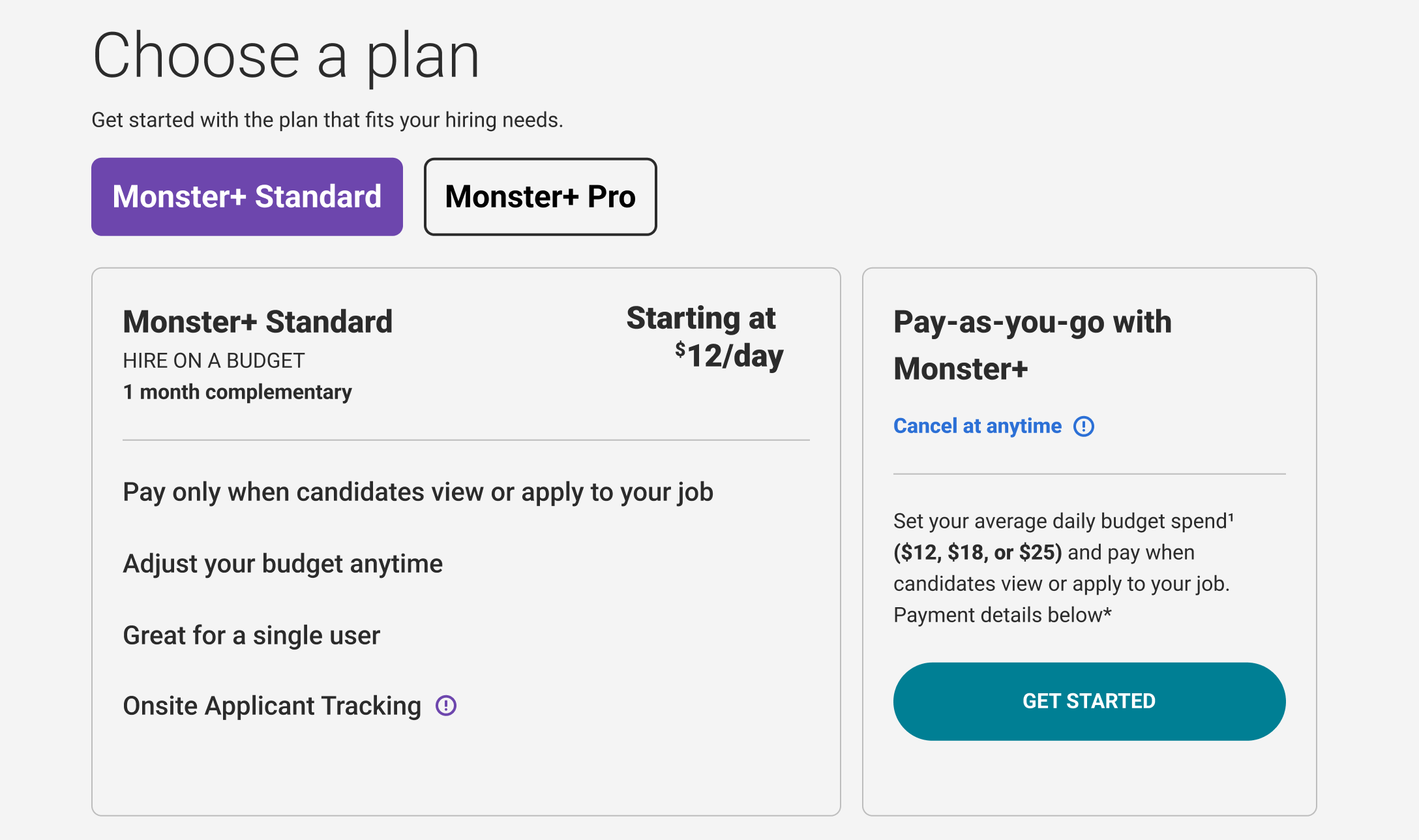Click Set your average daily budget spend text
1419x840 pixels.
point(1063,521)
